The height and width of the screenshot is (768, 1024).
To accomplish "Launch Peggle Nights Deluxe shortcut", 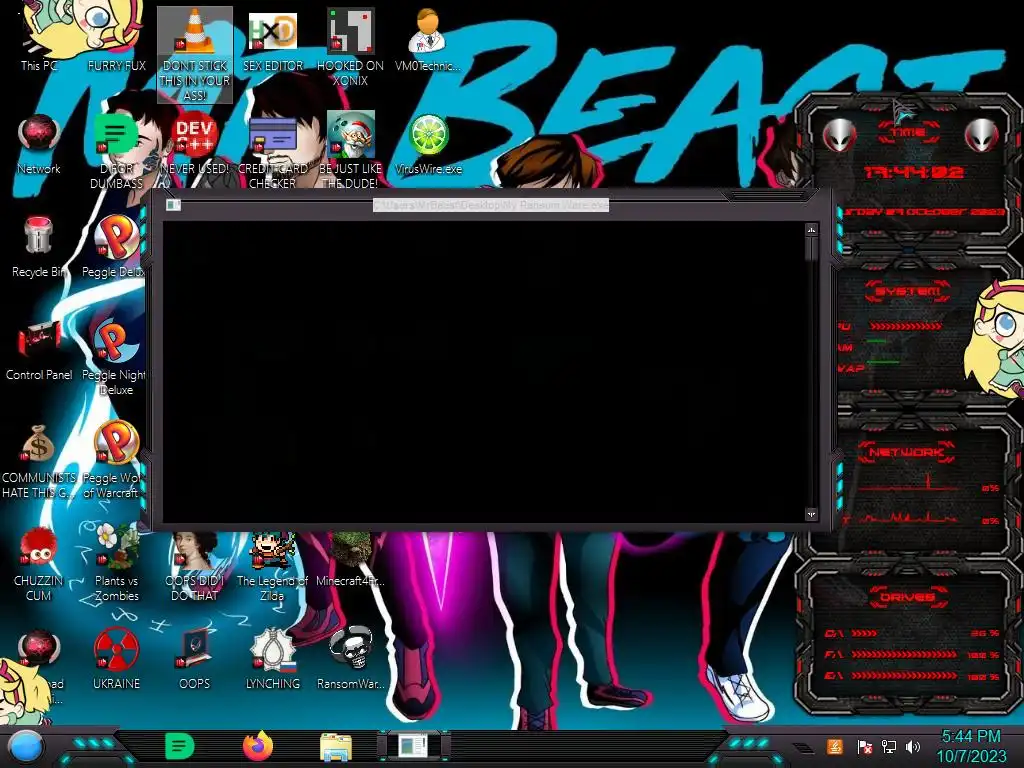I will point(115,358).
